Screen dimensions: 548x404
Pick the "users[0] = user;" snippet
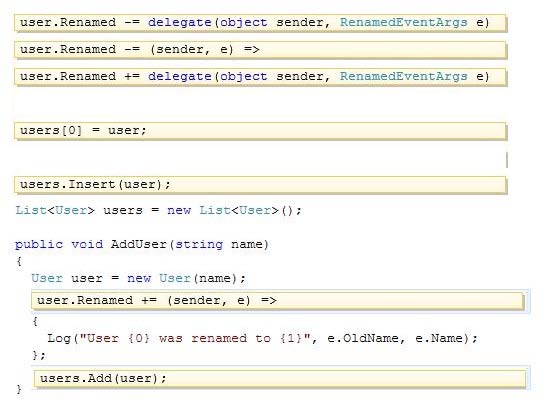(260, 131)
